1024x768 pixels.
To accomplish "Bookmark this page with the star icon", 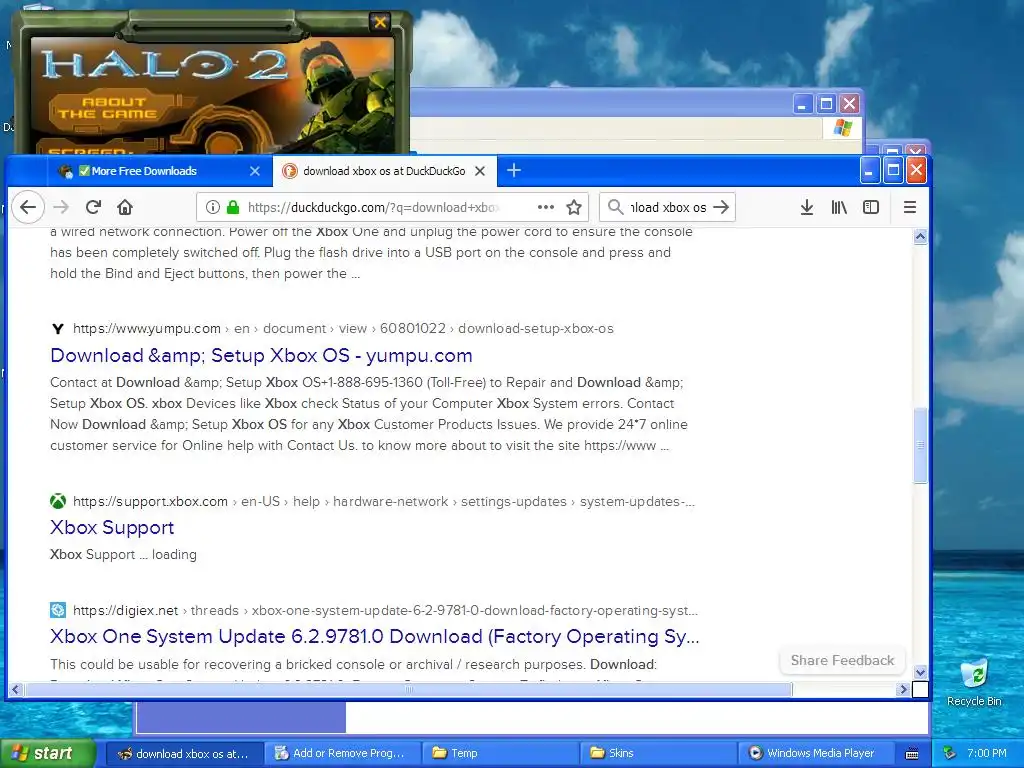I will pos(574,208).
